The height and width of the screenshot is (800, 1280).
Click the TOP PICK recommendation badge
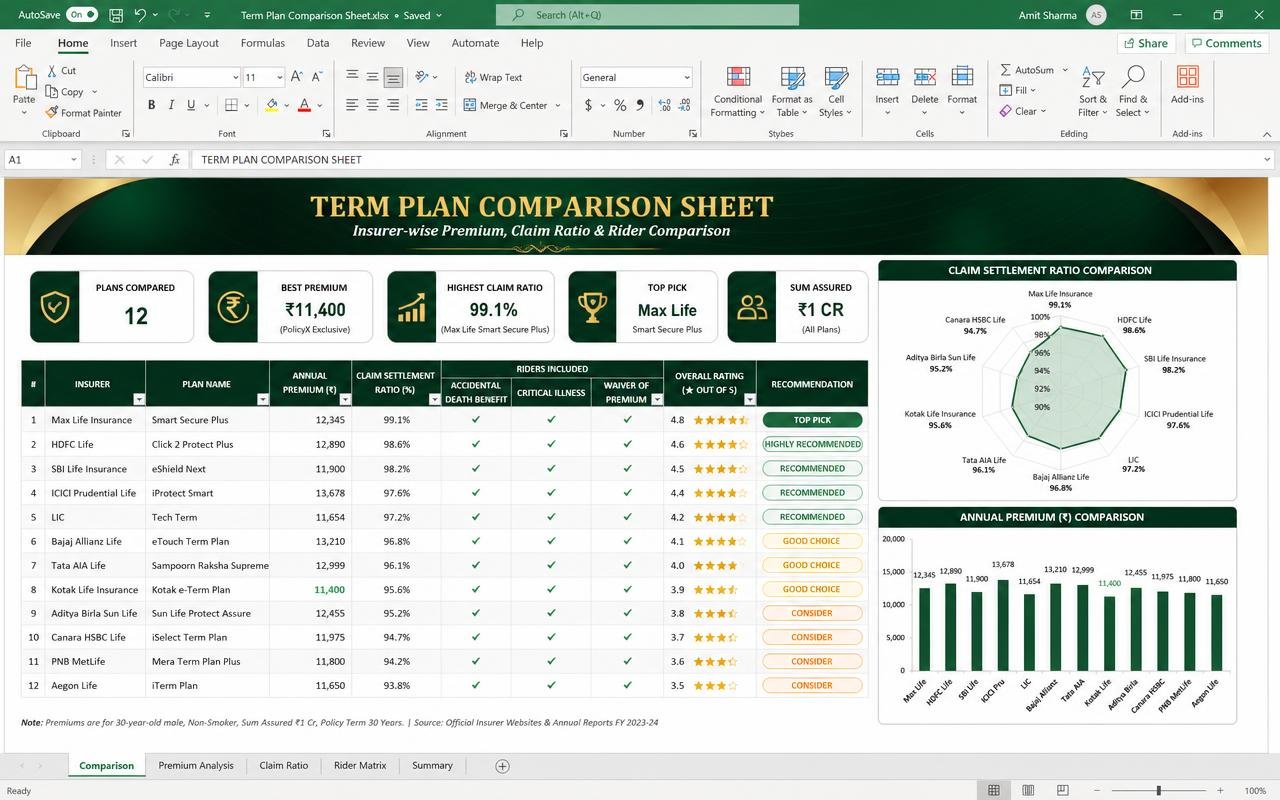pos(812,420)
